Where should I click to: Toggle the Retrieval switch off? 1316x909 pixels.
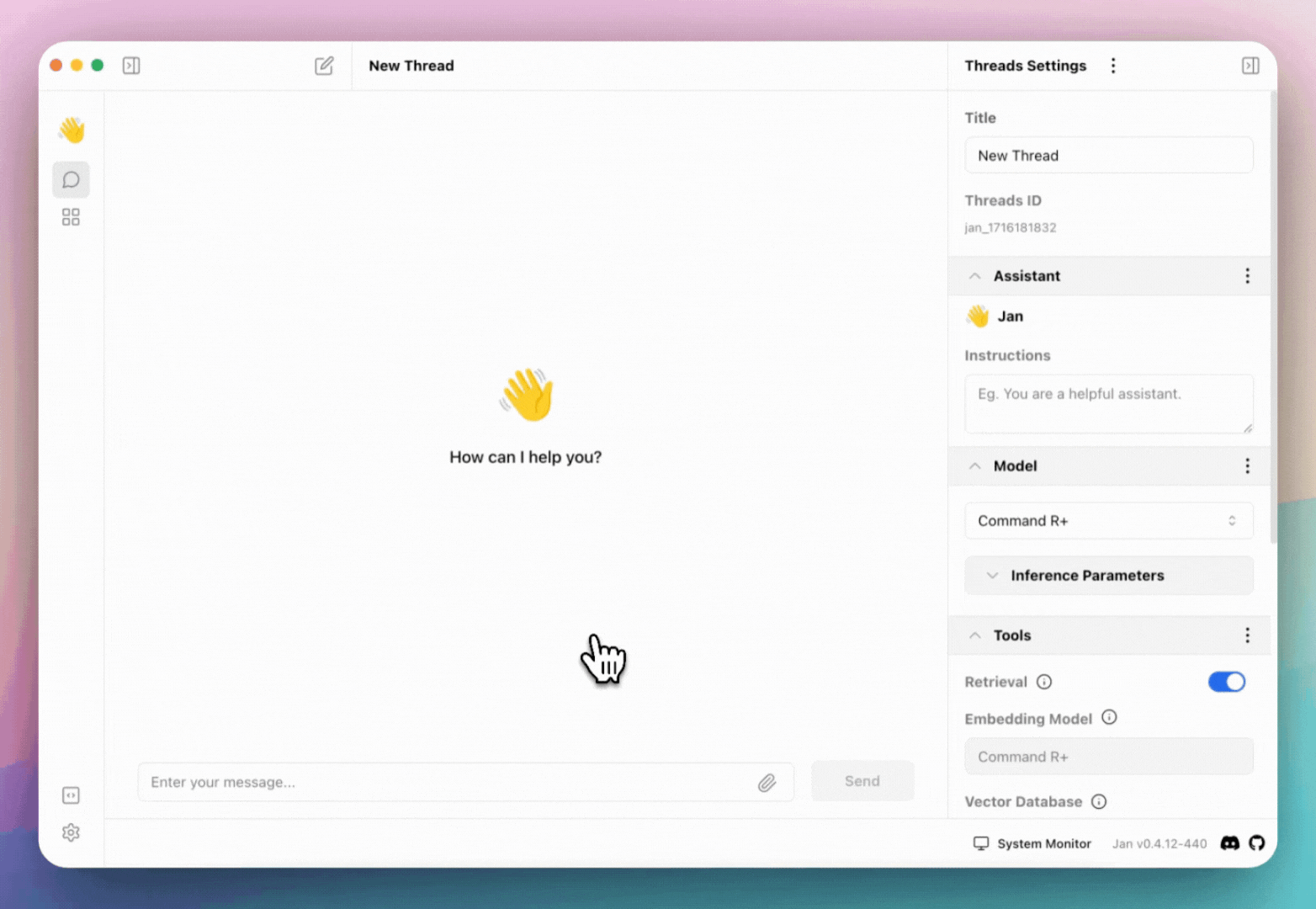point(1226,682)
